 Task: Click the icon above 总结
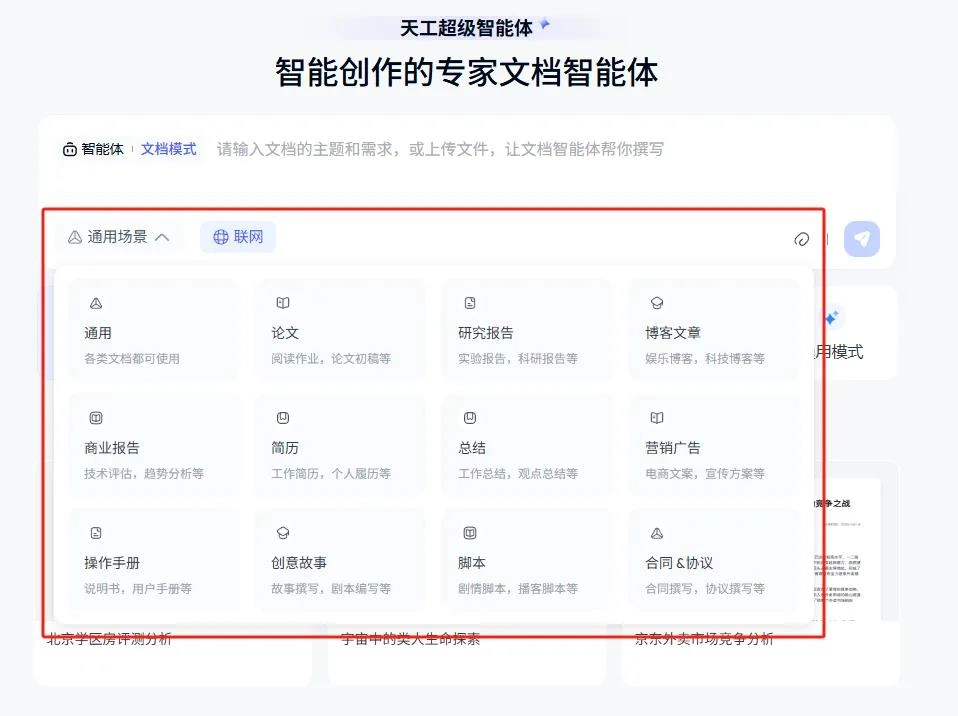coord(470,418)
